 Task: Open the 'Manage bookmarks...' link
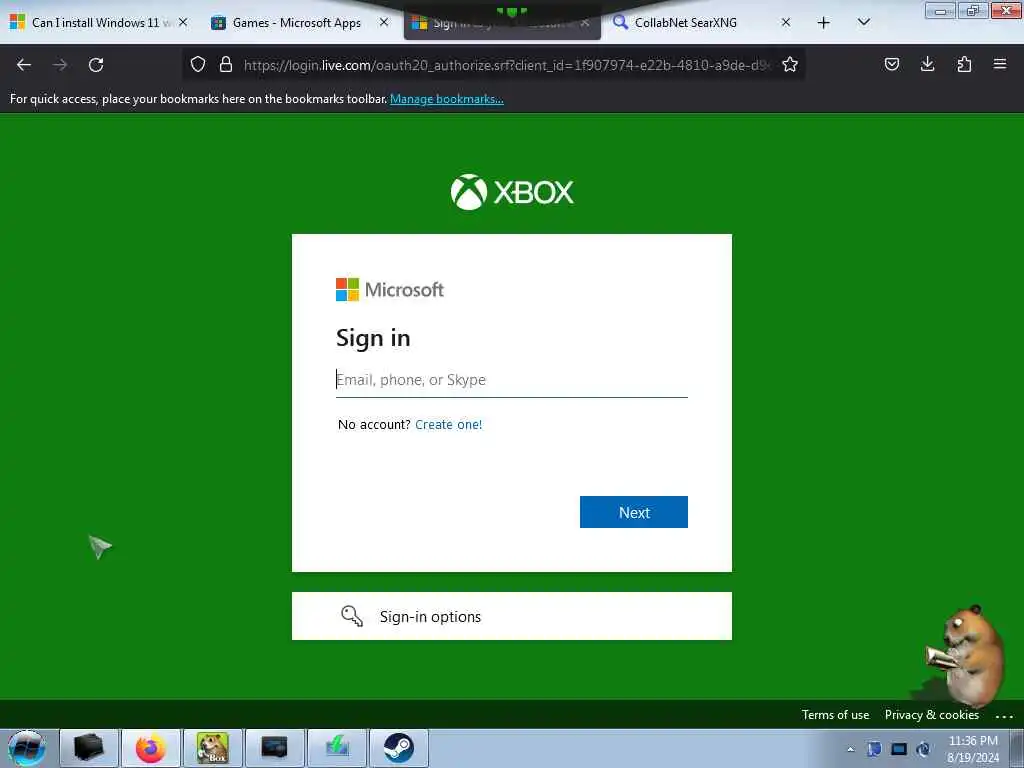click(x=447, y=99)
